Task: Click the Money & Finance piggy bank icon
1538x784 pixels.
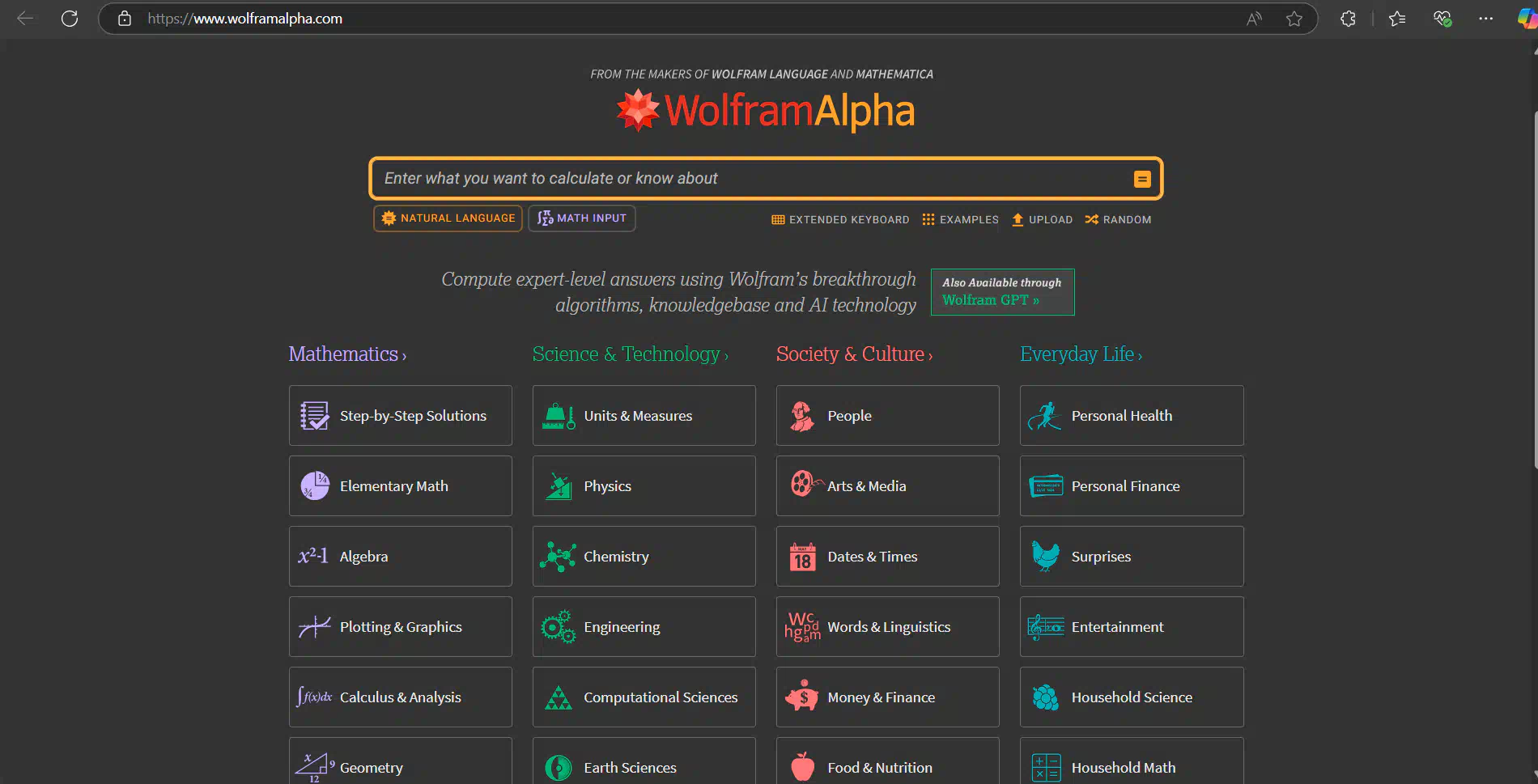Action: pyautogui.click(x=802, y=696)
